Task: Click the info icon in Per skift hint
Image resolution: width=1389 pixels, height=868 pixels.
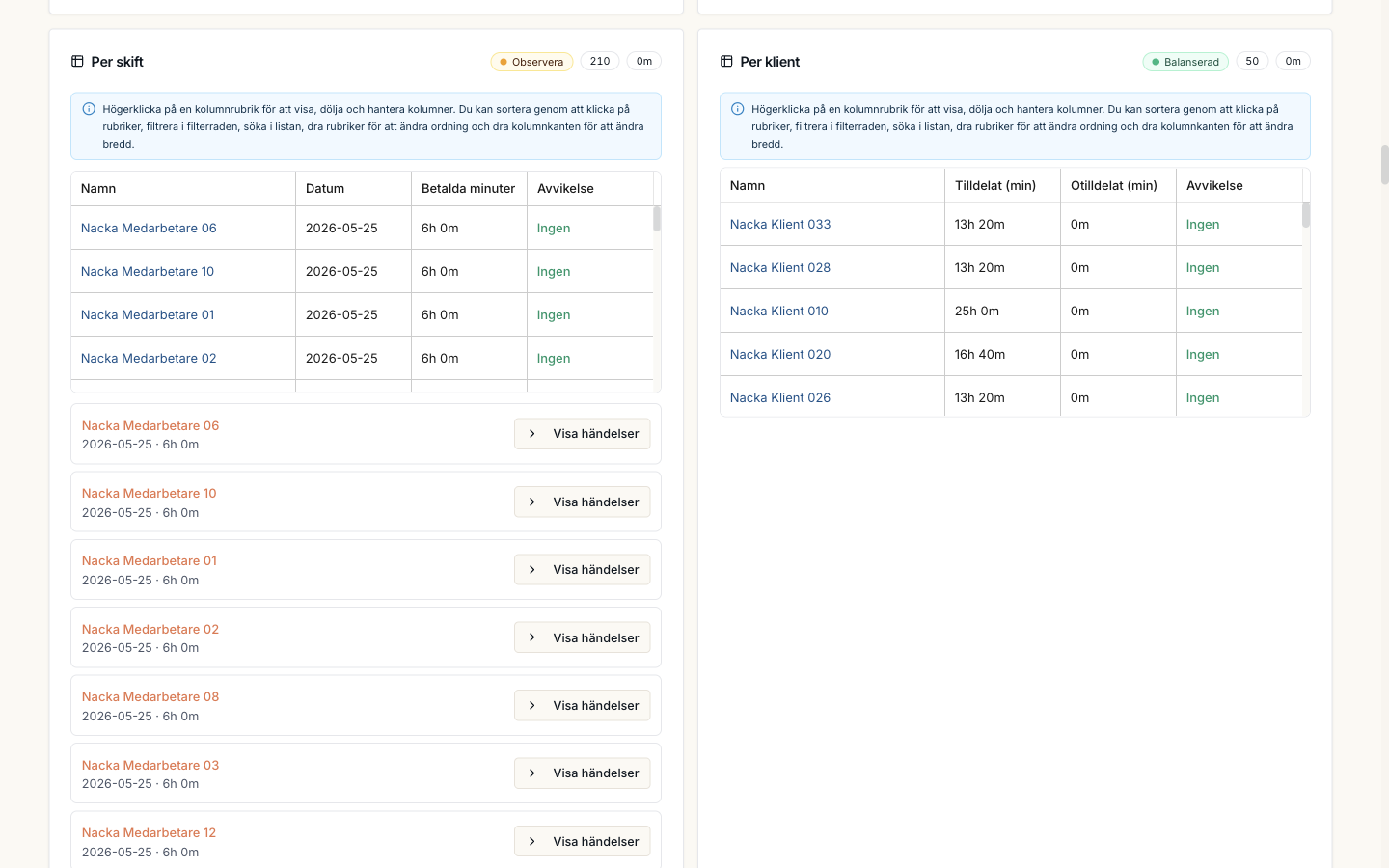Action: [x=89, y=109]
